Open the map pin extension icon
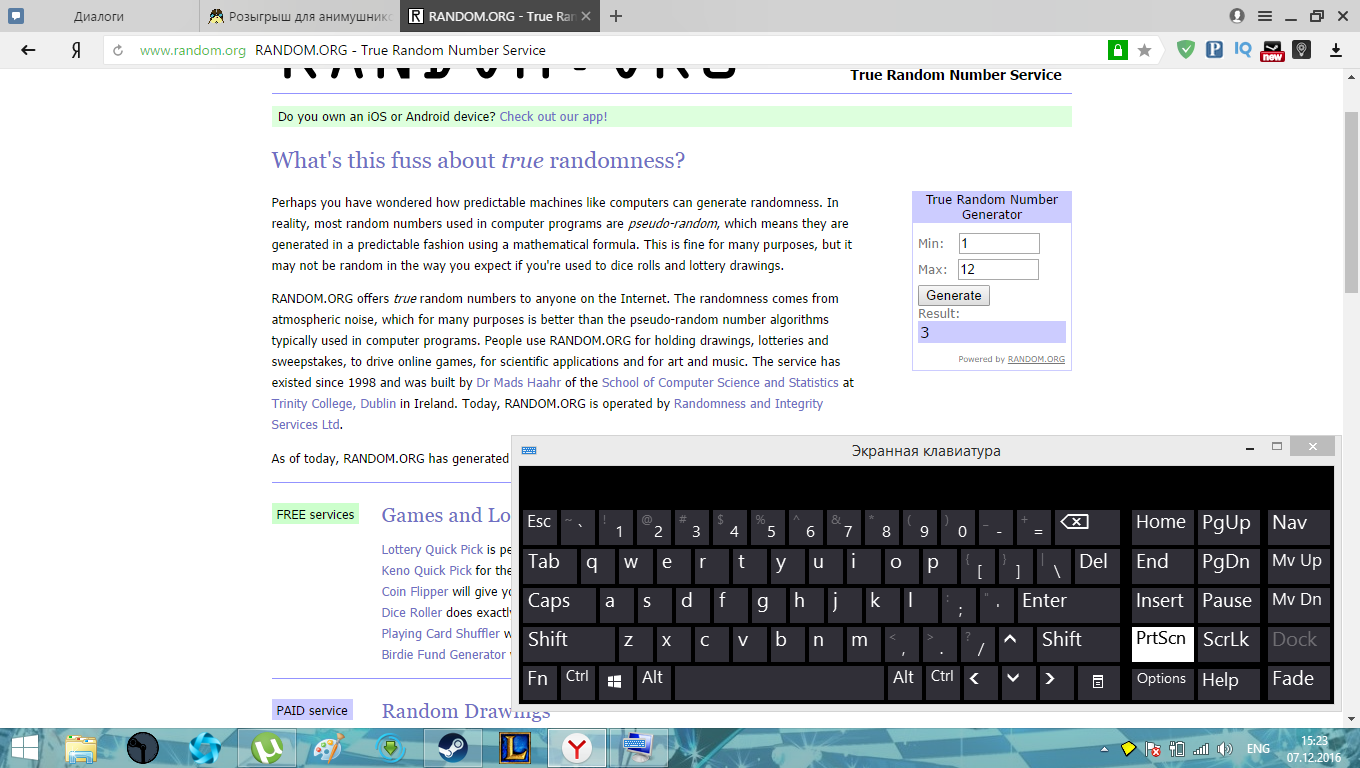1360x768 pixels. 1301,49
